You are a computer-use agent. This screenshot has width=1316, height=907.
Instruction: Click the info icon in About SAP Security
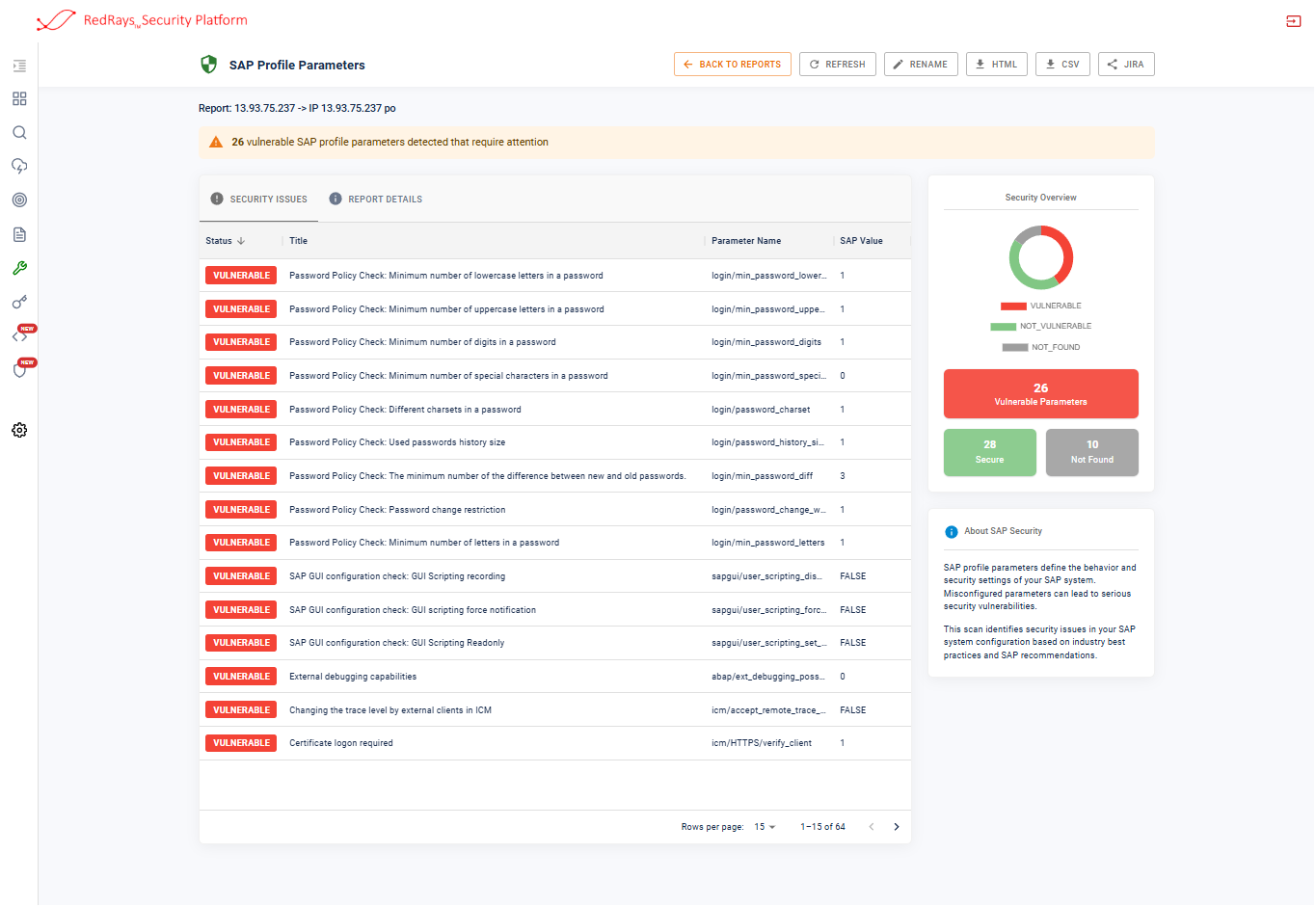point(952,532)
